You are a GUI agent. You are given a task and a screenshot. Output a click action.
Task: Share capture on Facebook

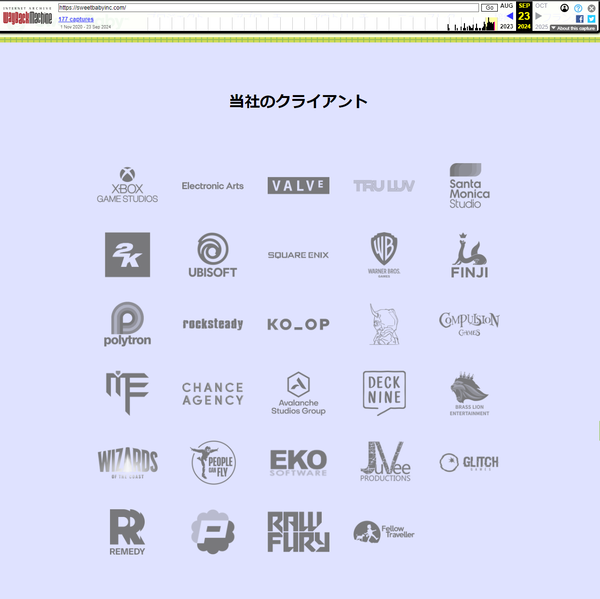click(579, 19)
